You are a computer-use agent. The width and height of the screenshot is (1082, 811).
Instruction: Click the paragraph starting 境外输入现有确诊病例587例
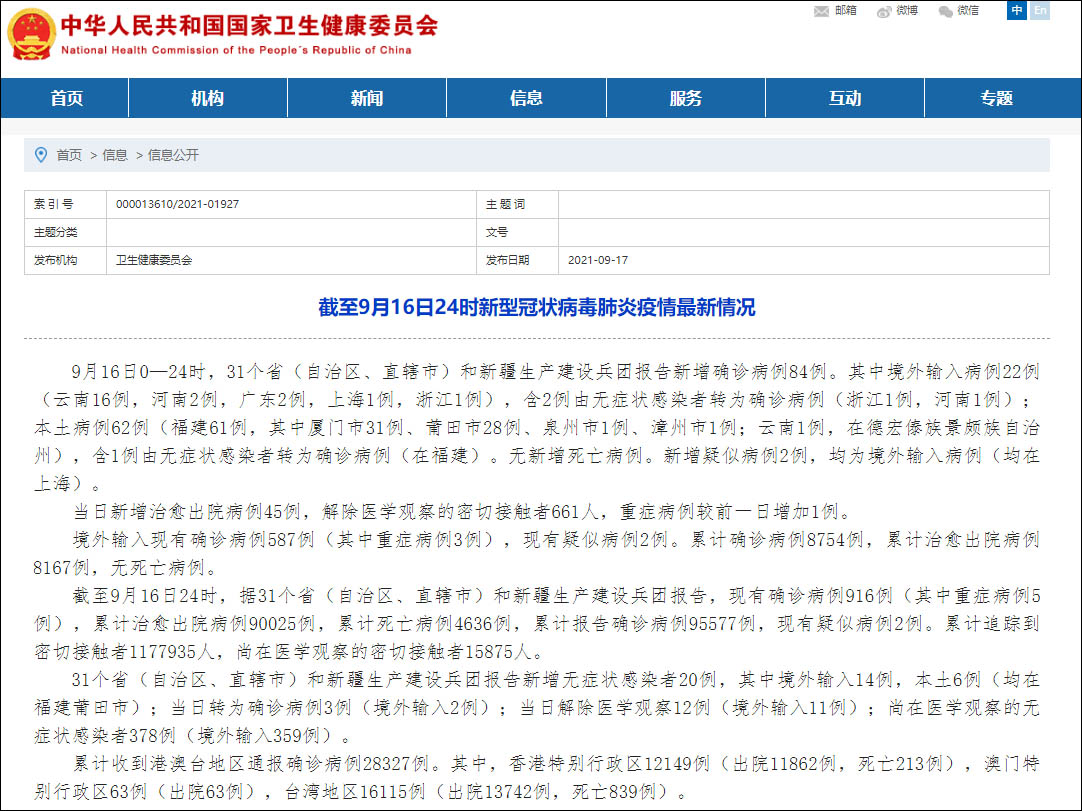point(537,554)
